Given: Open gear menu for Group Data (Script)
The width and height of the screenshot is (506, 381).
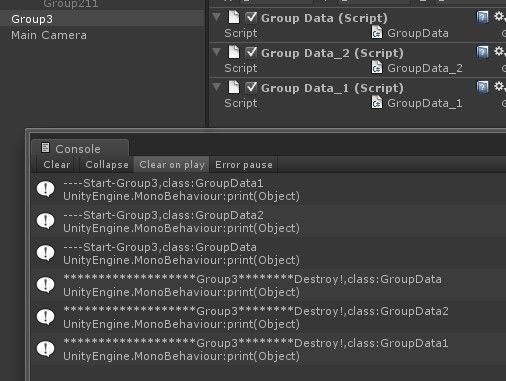Looking at the screenshot, I should (499, 16).
